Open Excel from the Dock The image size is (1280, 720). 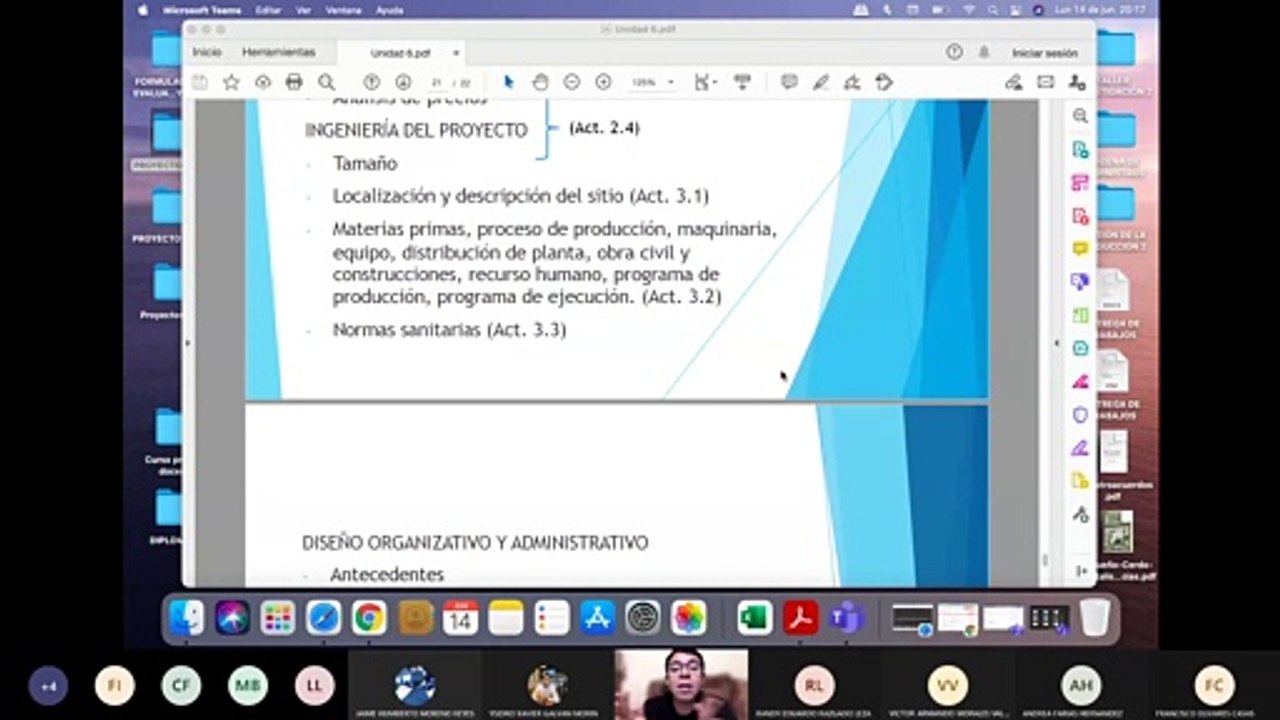coord(755,618)
